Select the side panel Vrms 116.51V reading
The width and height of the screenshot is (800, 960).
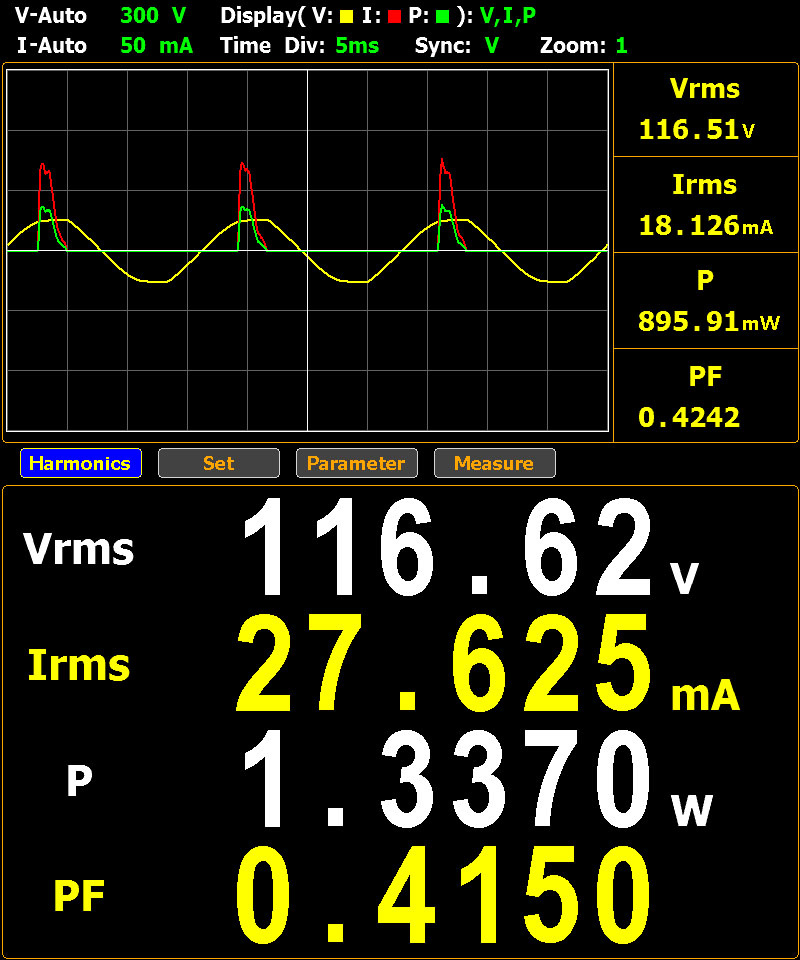(705, 109)
